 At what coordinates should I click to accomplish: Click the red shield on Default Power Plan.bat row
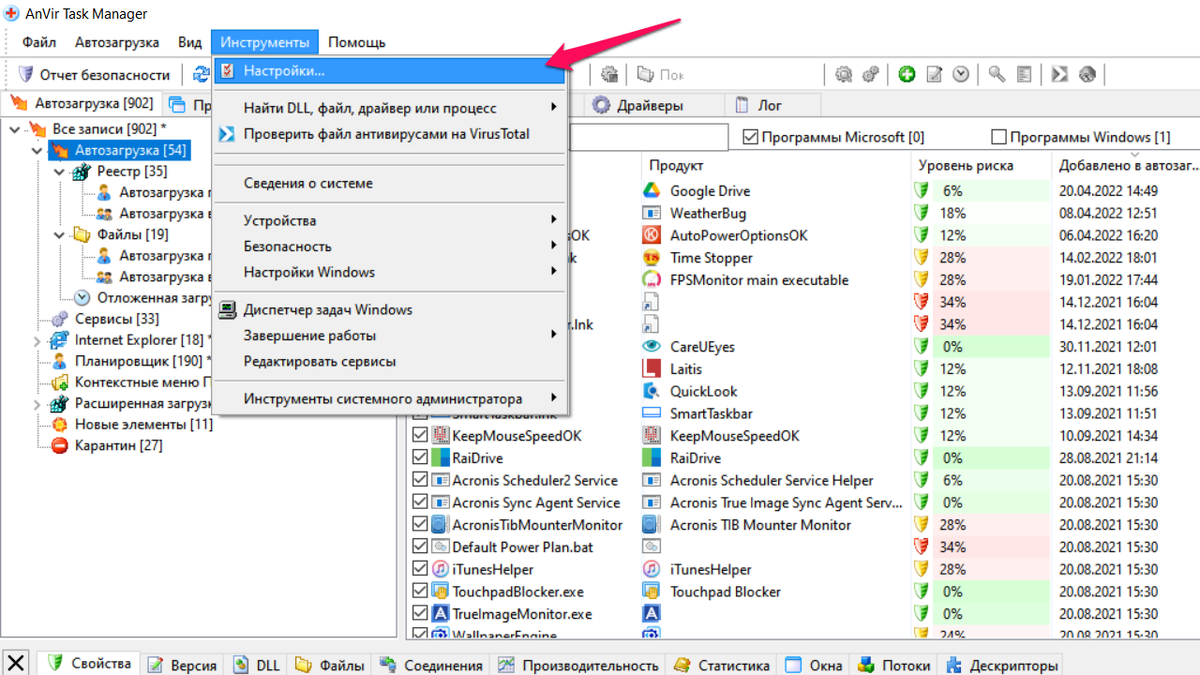922,547
